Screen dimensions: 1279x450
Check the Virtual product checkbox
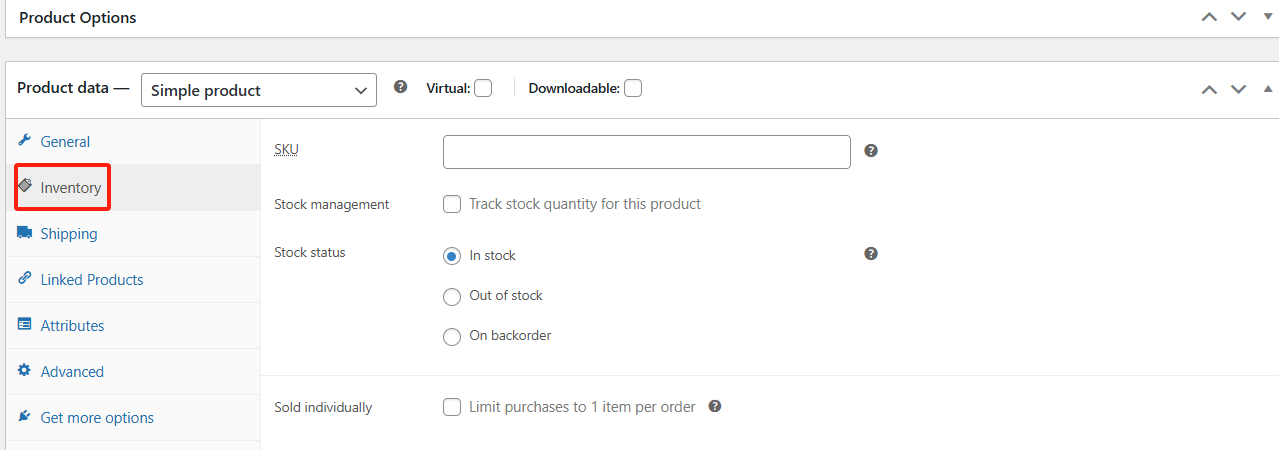[x=483, y=88]
